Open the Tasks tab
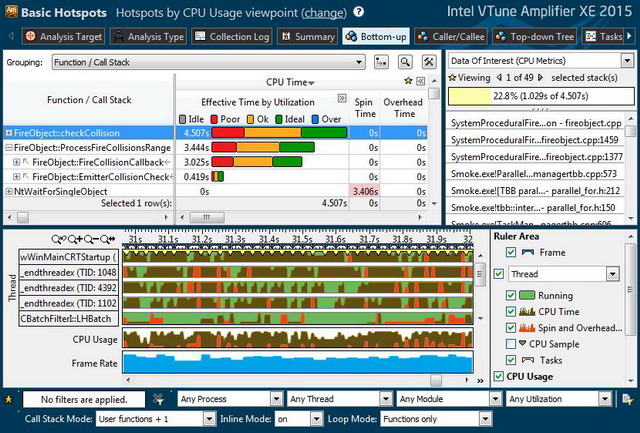640x433 pixels. point(603,36)
